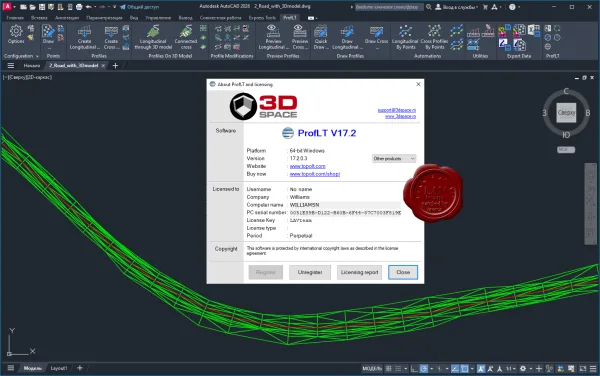Open Preview Longitudinal profile
The image size is (600, 376).
(x=273, y=37)
